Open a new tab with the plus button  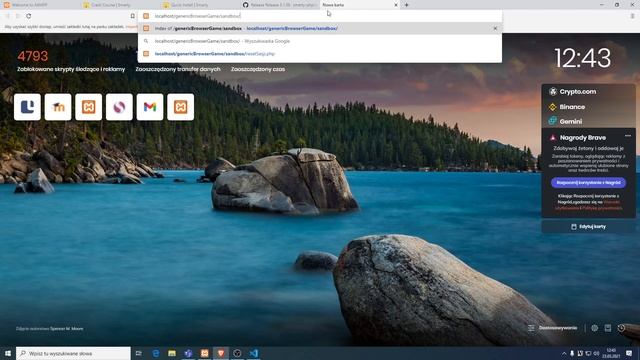point(407,5)
